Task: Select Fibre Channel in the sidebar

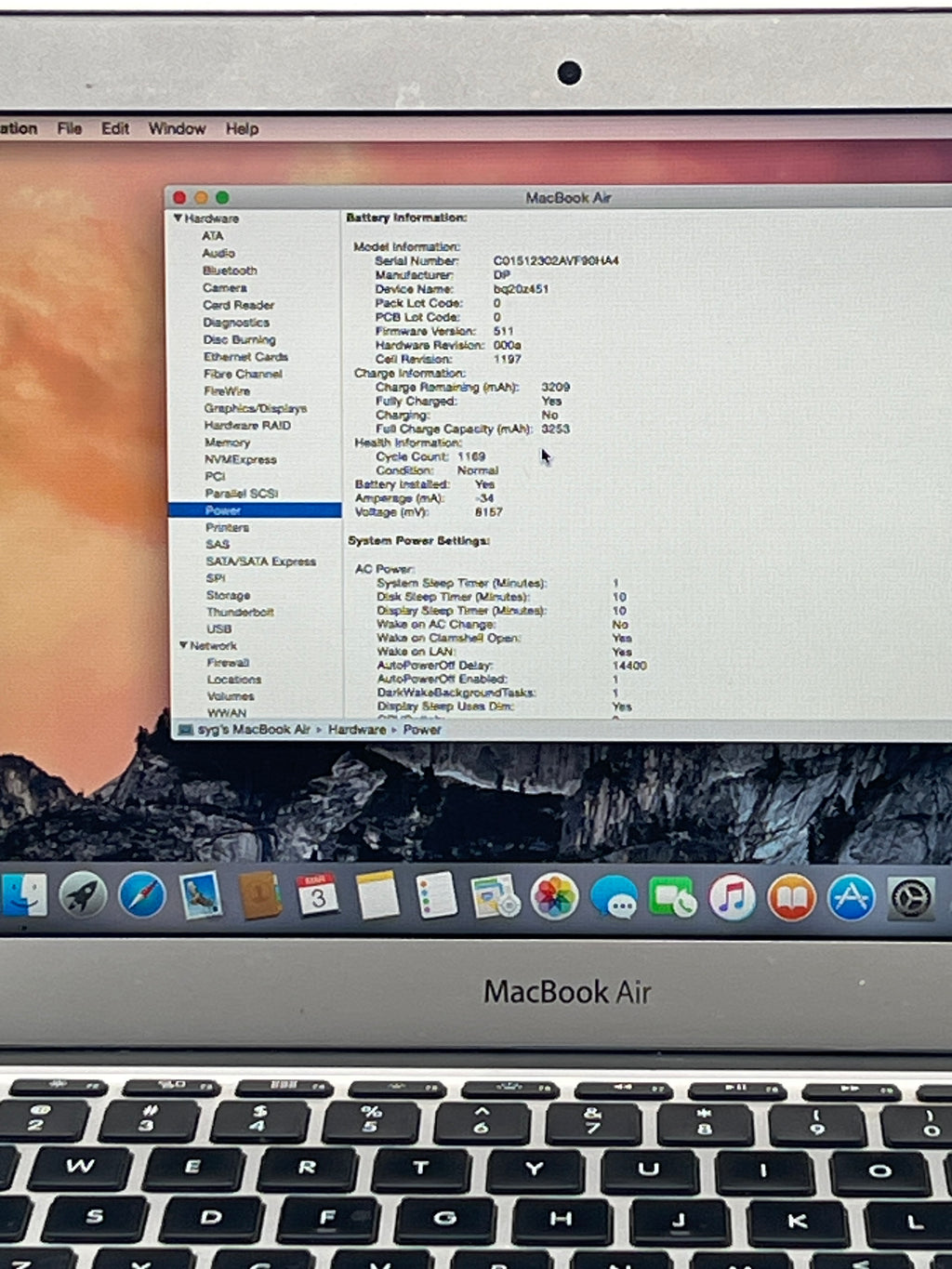Action: 244,374
